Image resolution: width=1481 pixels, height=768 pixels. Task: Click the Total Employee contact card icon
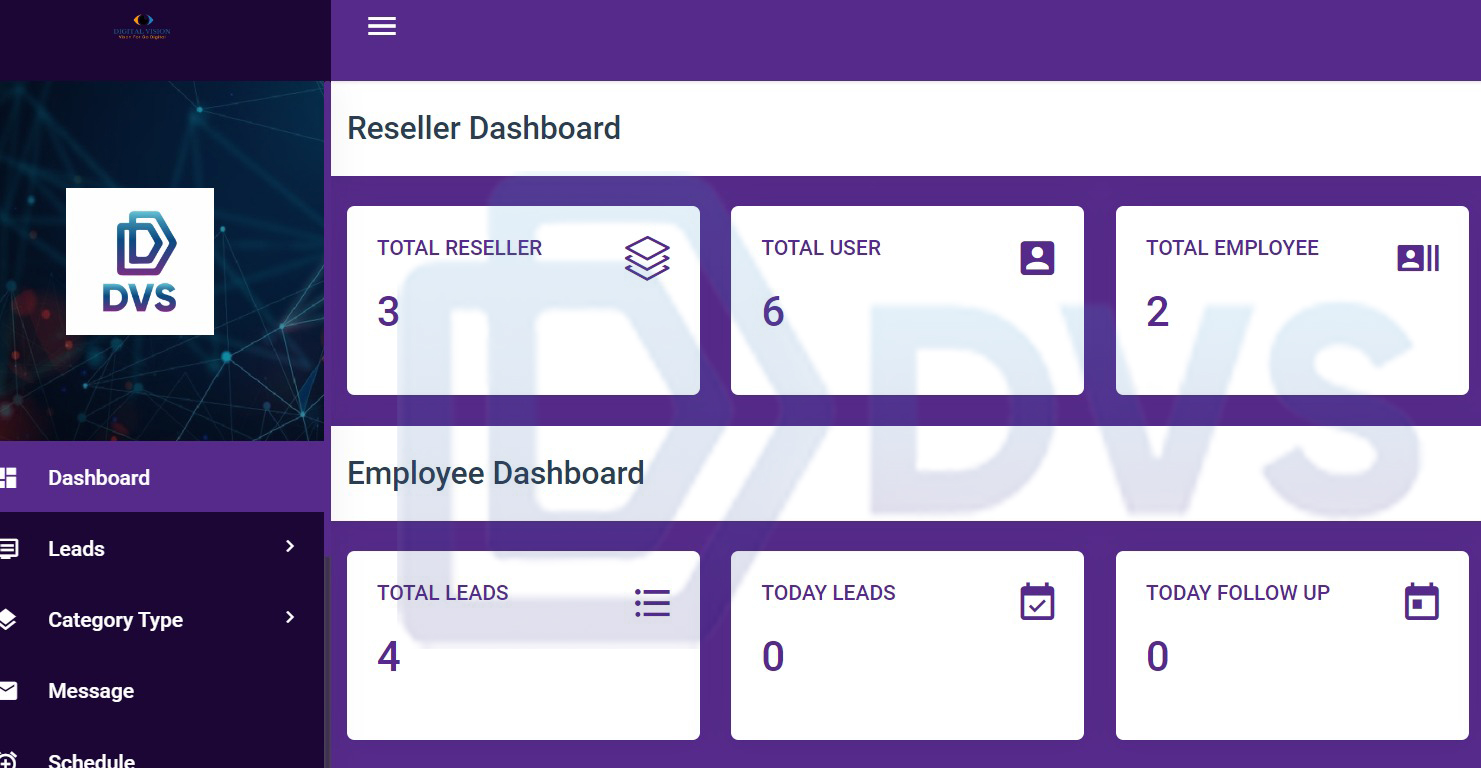(1417, 258)
